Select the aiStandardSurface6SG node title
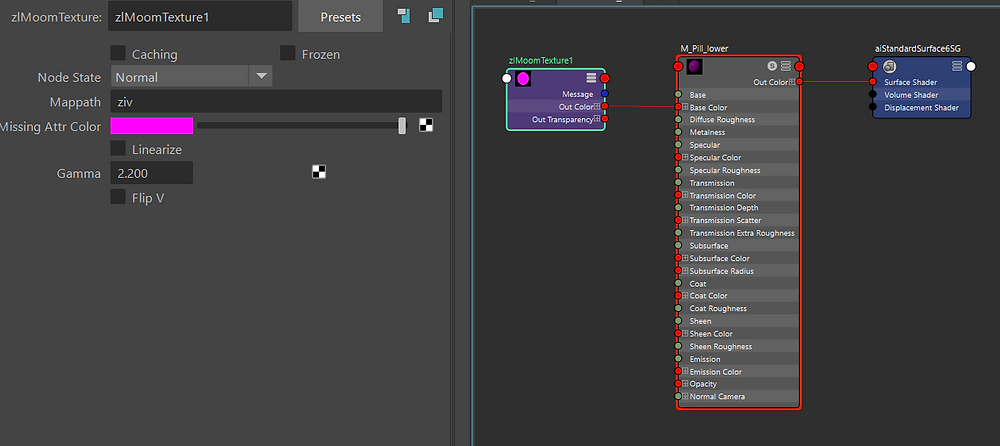 (x=917, y=48)
